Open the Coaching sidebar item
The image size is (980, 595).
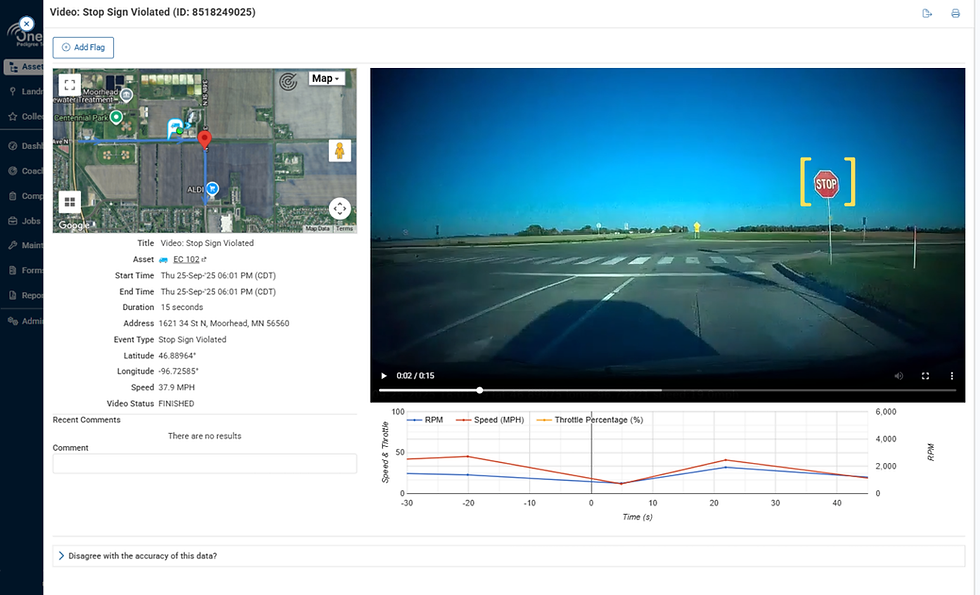(x=20, y=169)
